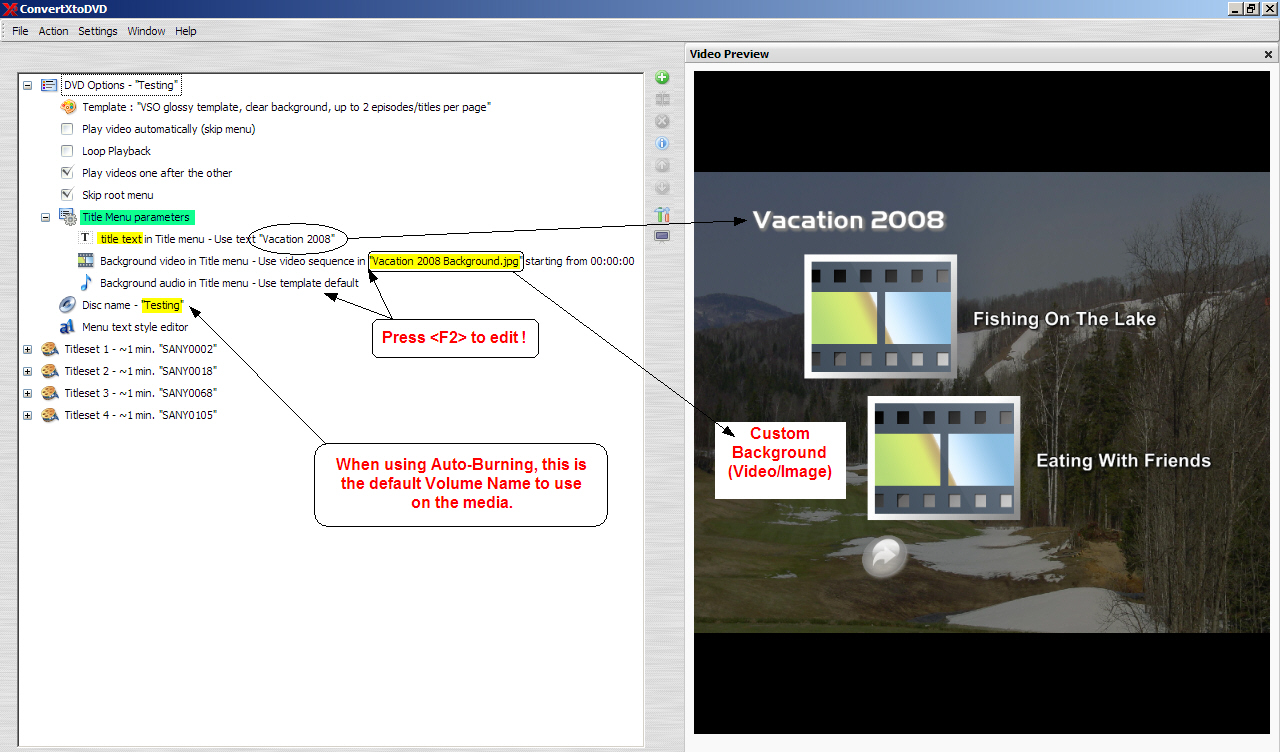Click the next page arrow button in preview

tap(885, 557)
